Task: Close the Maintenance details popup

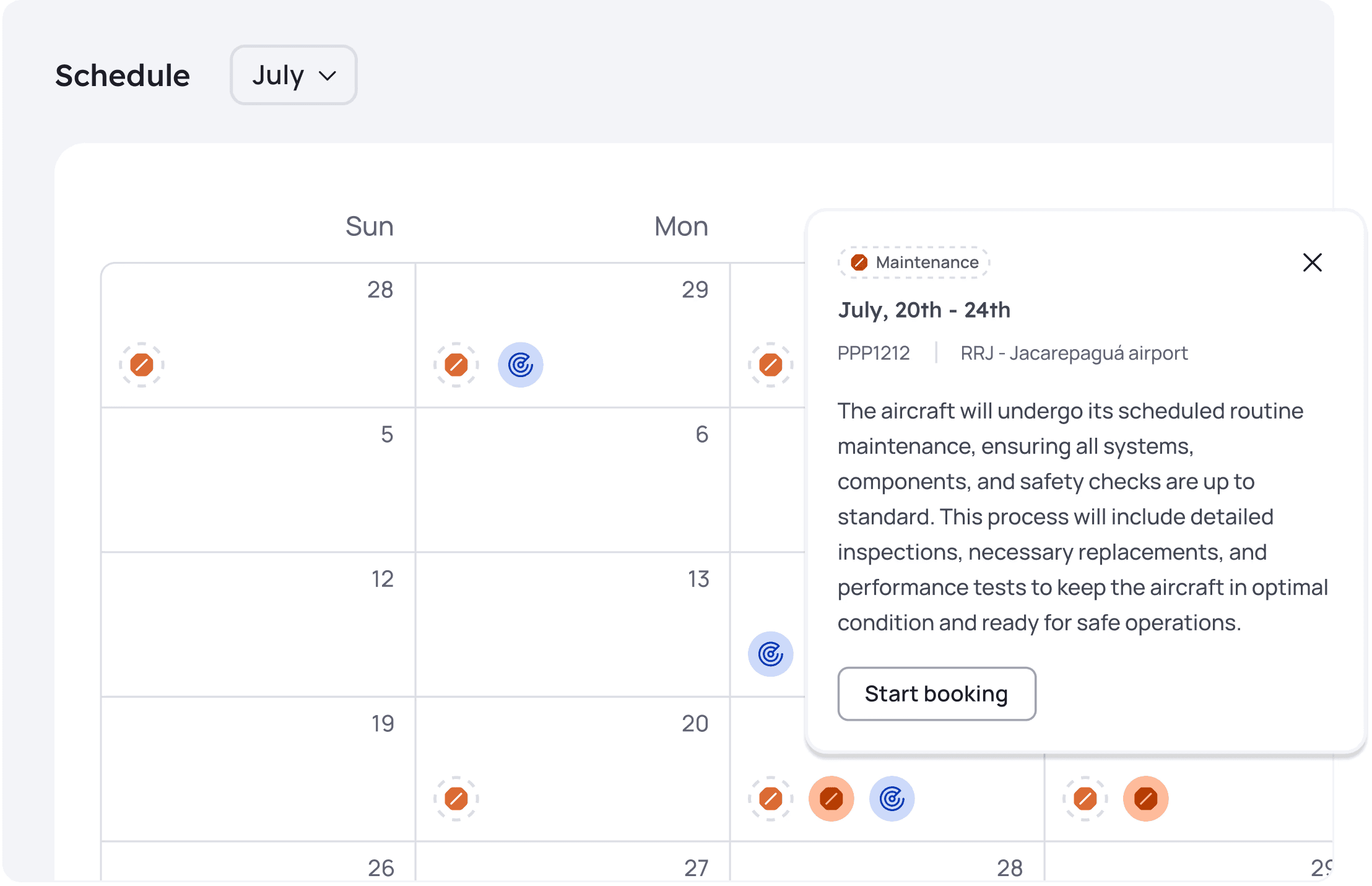Action: coord(1311,263)
